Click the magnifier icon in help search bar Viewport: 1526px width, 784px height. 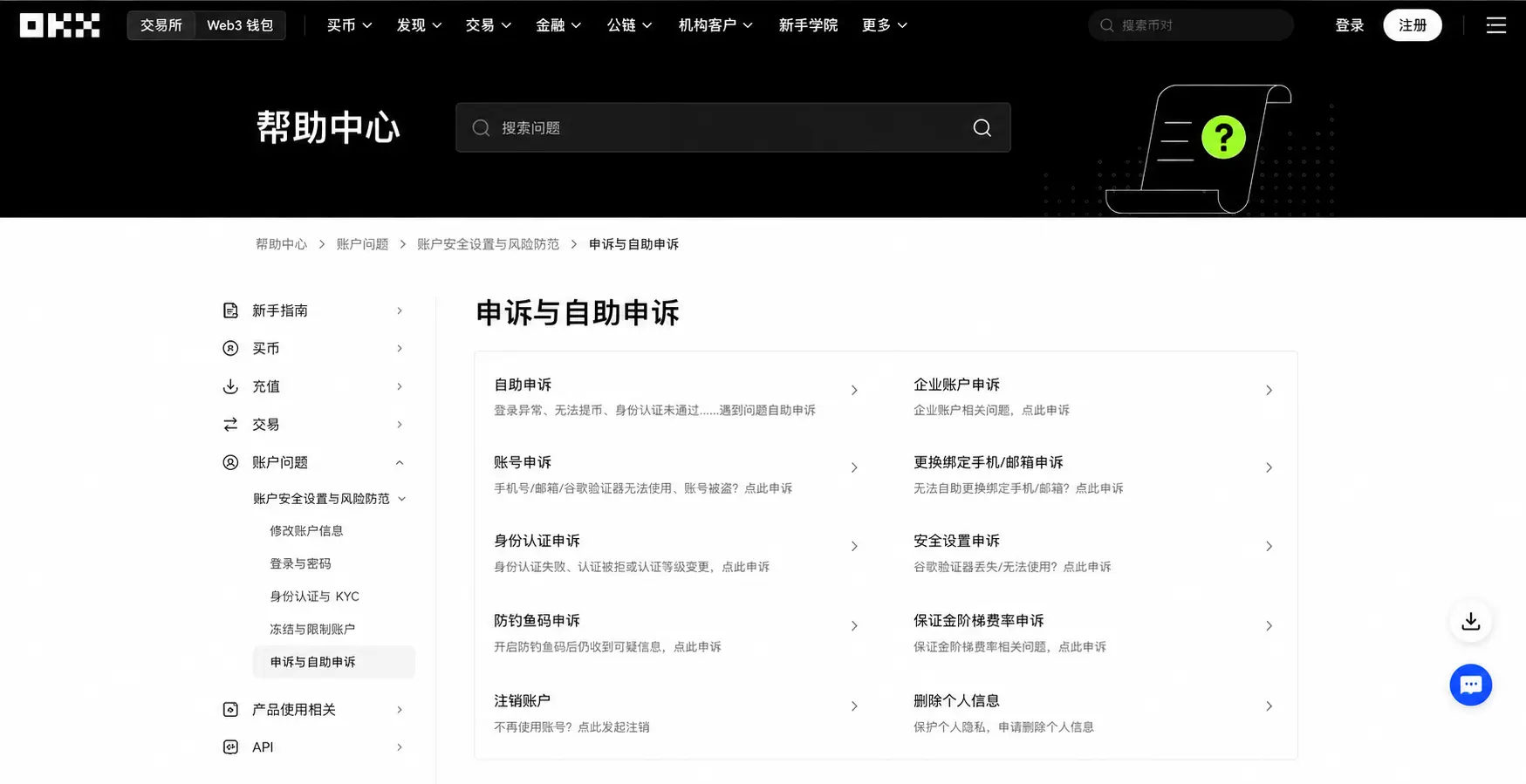pyautogui.click(x=982, y=128)
